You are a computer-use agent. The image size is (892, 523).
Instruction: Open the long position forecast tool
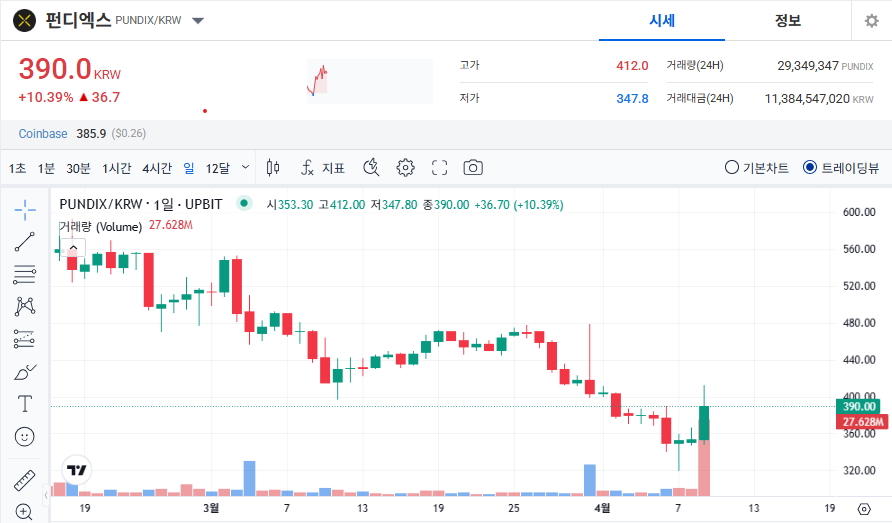pos(24,339)
